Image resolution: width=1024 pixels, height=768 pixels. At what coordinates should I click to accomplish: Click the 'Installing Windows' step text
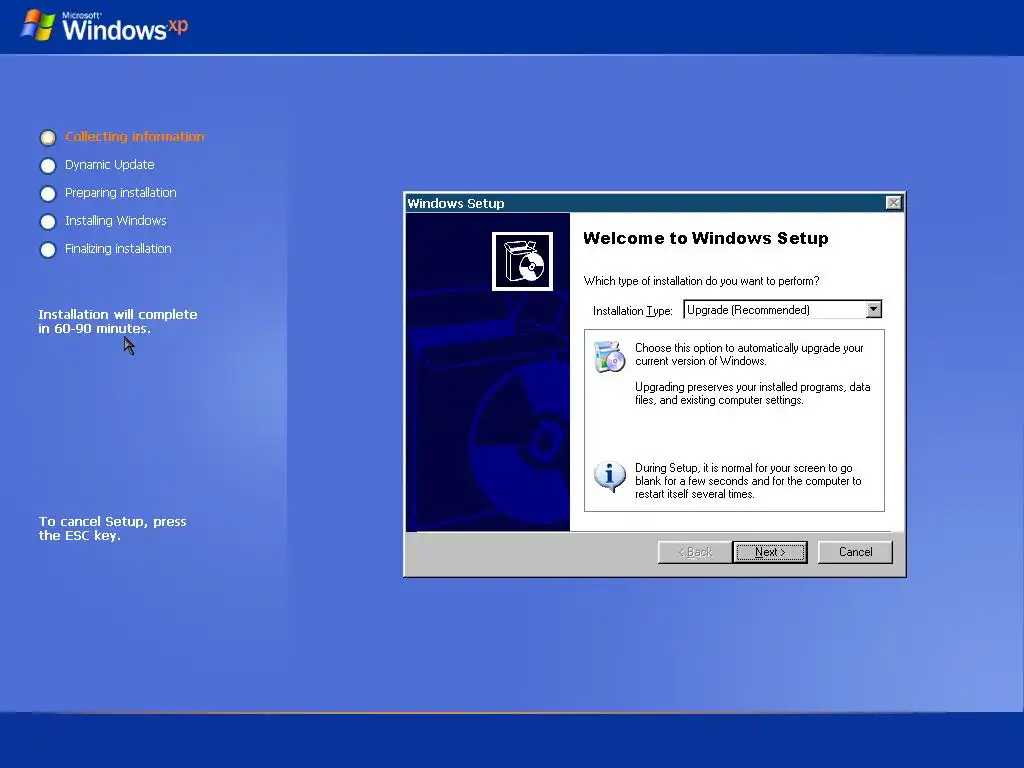(x=116, y=221)
